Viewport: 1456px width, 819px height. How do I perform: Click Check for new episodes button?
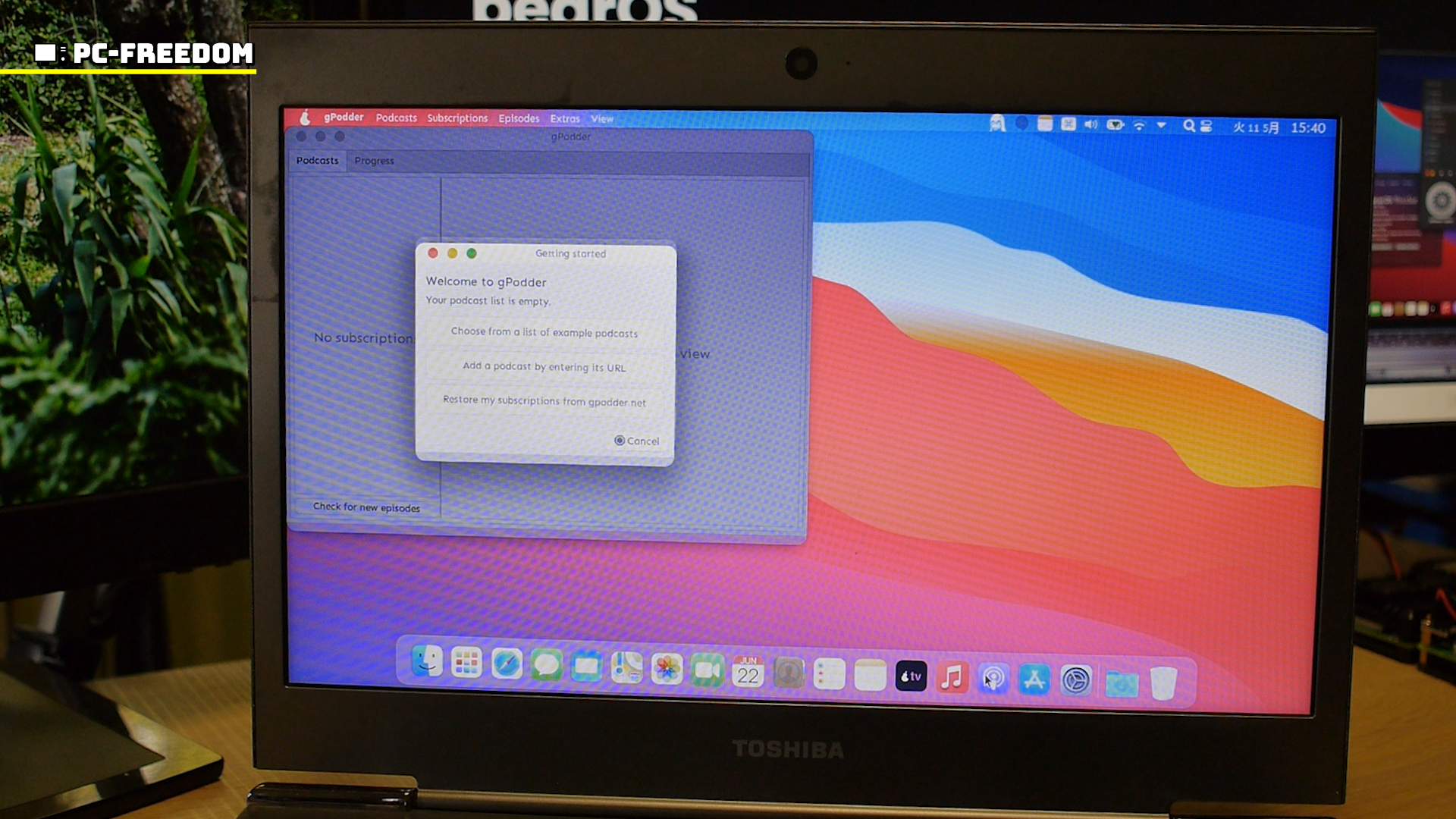pyautogui.click(x=366, y=507)
